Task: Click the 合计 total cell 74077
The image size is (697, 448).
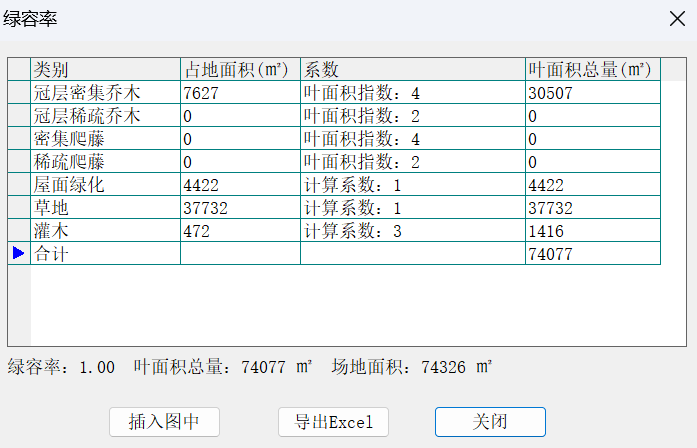Action: coord(592,254)
